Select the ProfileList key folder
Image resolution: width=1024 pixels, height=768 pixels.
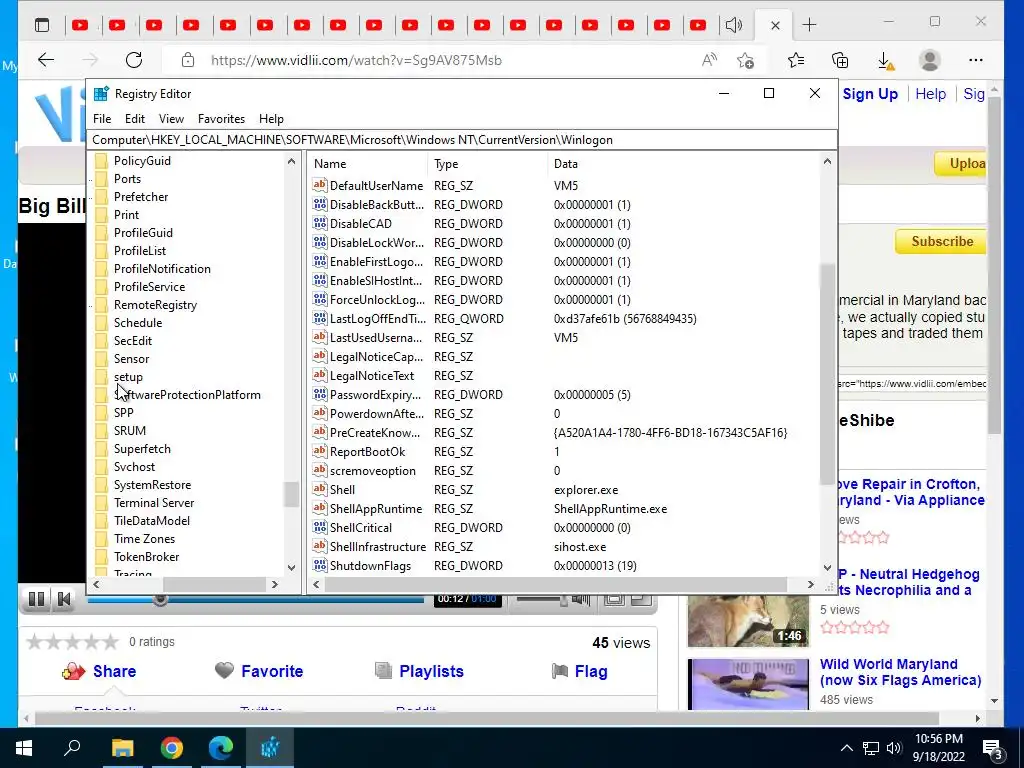coord(140,251)
